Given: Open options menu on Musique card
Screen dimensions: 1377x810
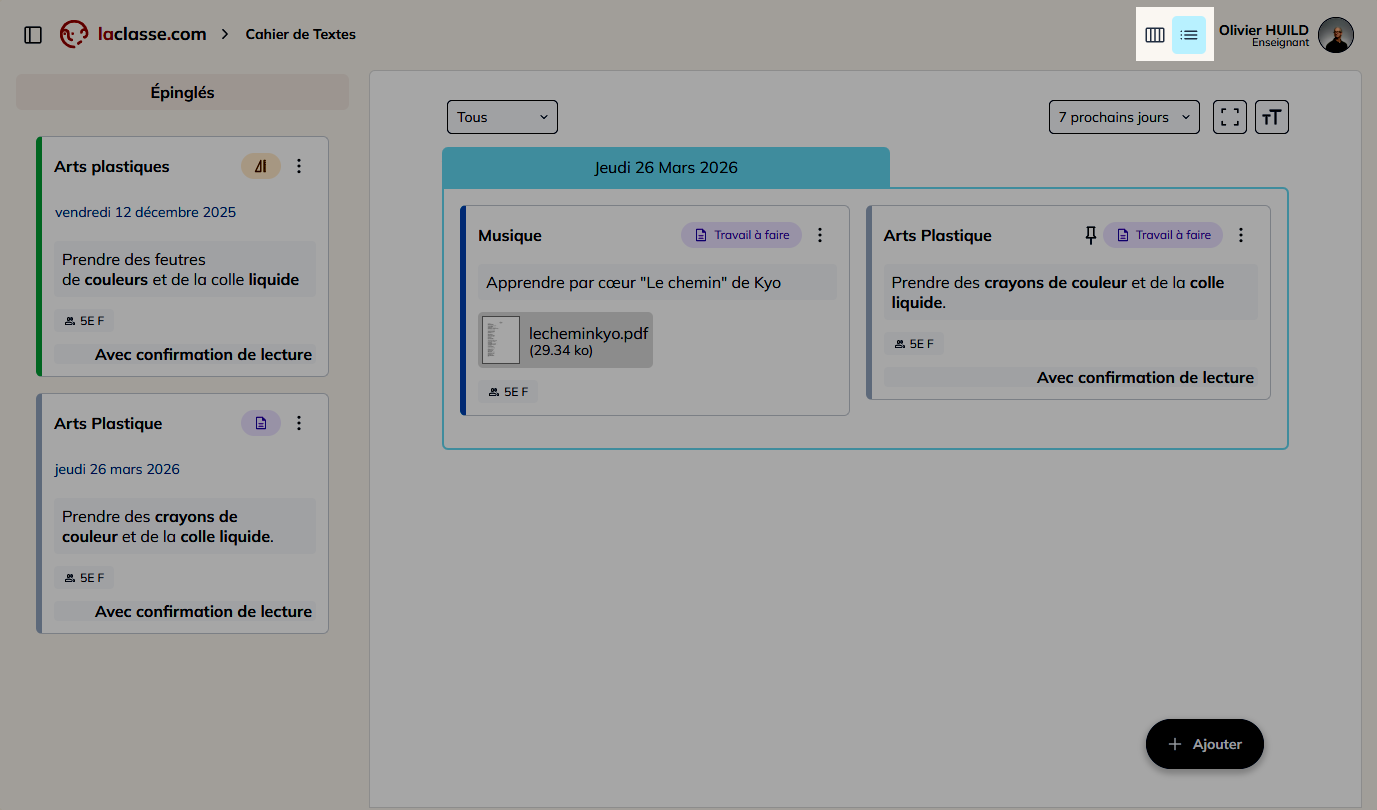Looking at the screenshot, I should [820, 235].
